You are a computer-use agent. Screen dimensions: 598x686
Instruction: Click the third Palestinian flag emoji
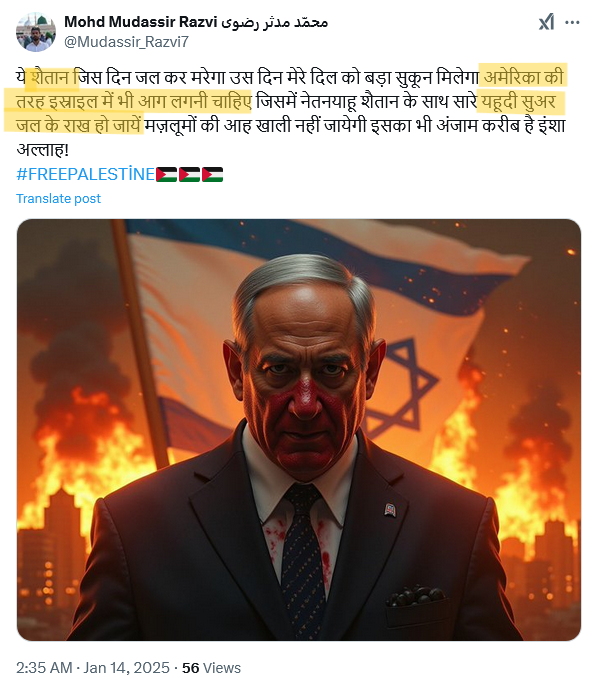pos(212,174)
